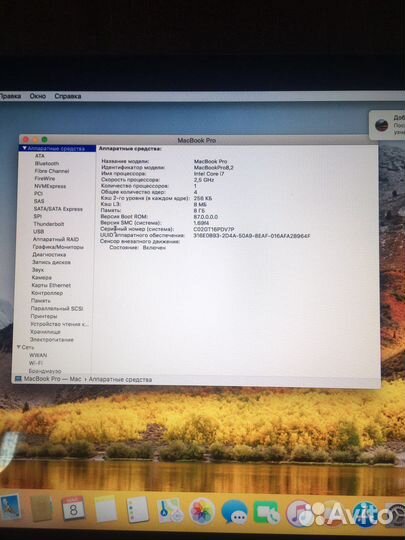Click the notification banner avatar
The image size is (405, 540).
click(x=381, y=125)
